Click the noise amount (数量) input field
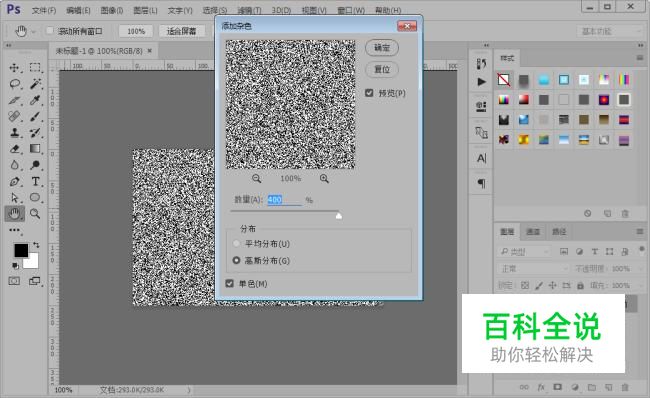650x398 pixels. pos(284,200)
